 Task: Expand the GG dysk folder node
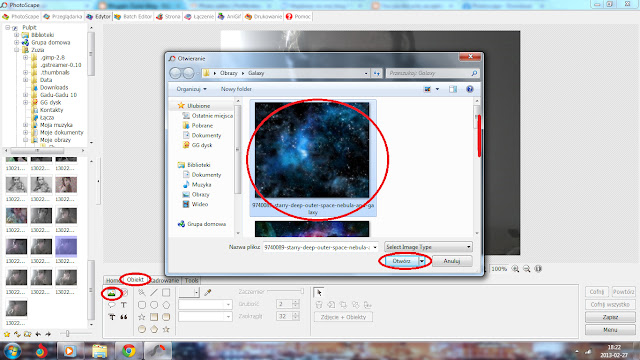[25, 102]
